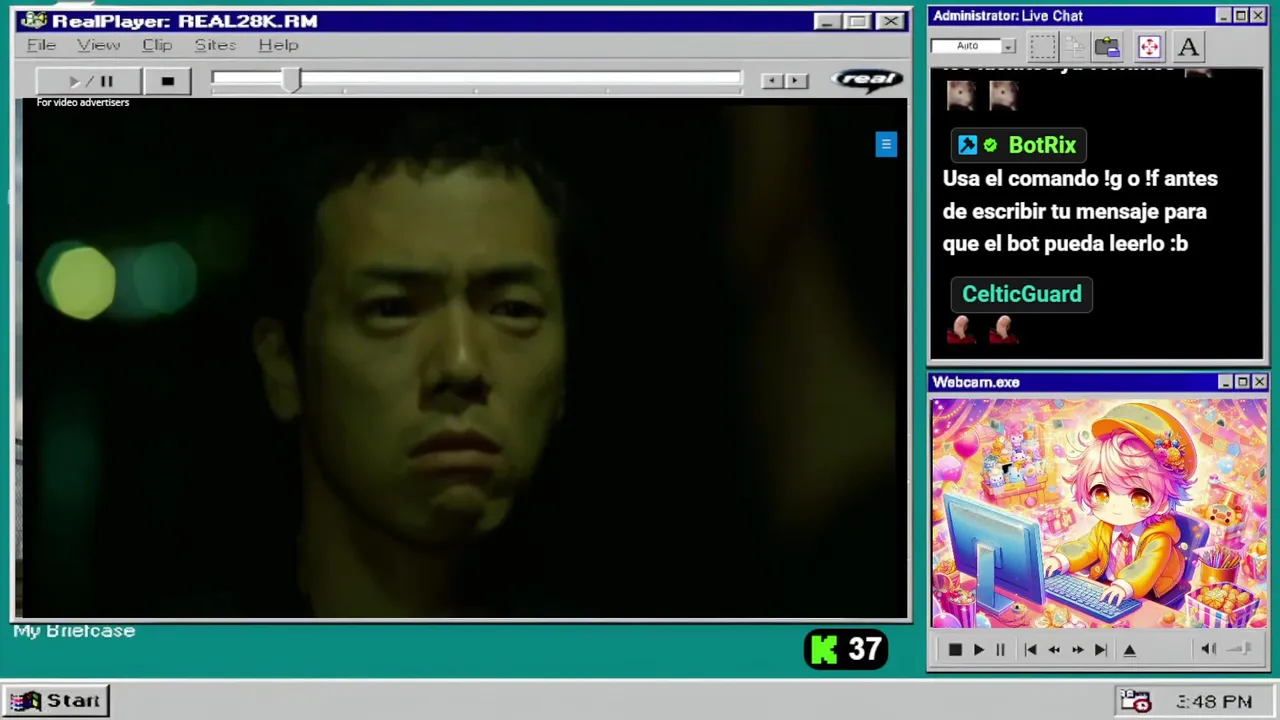Open the Help menu in RealPlayer
The image size is (1280, 720).
click(278, 45)
